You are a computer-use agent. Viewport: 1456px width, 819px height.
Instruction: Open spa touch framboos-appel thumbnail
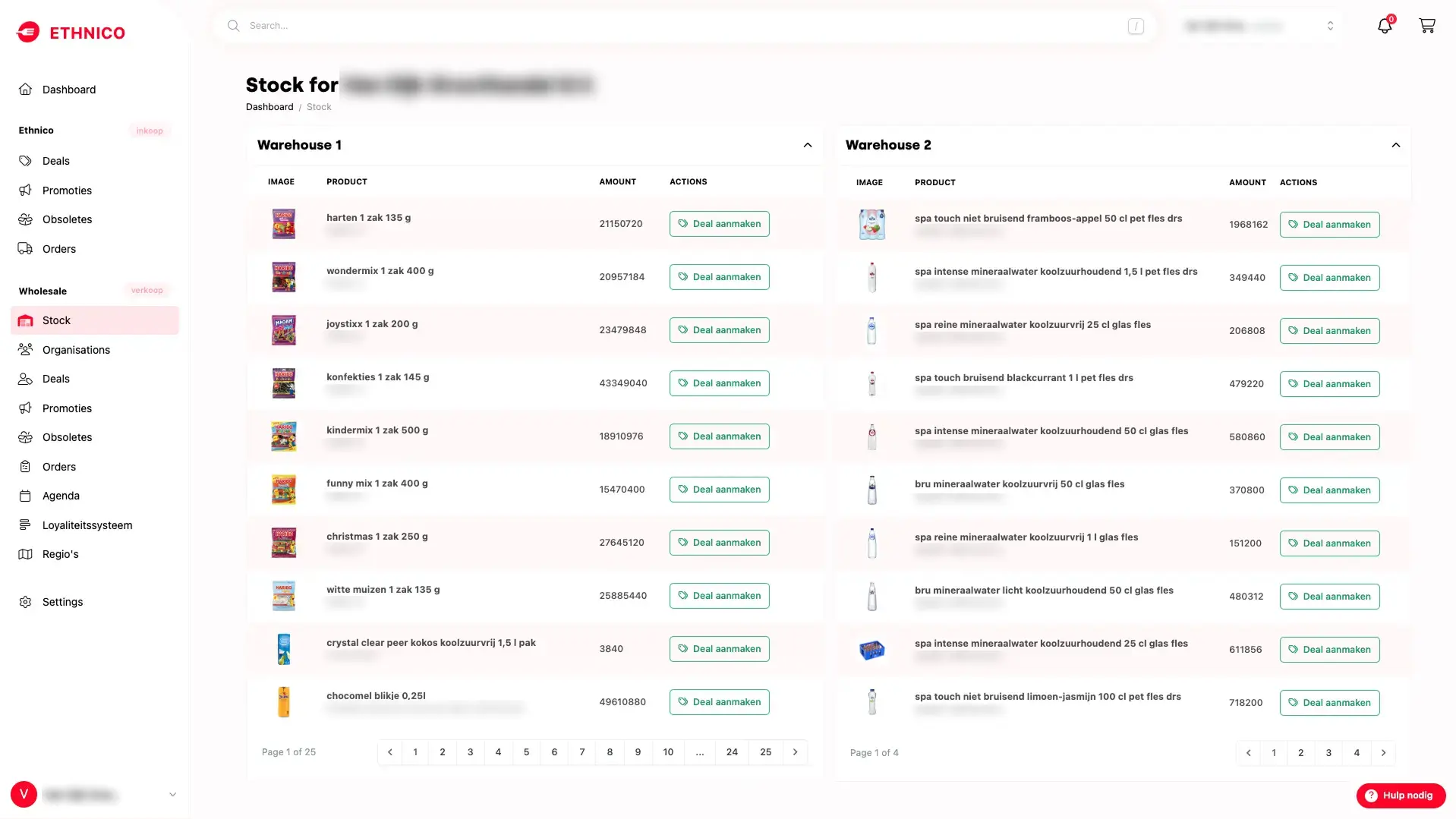871,225
